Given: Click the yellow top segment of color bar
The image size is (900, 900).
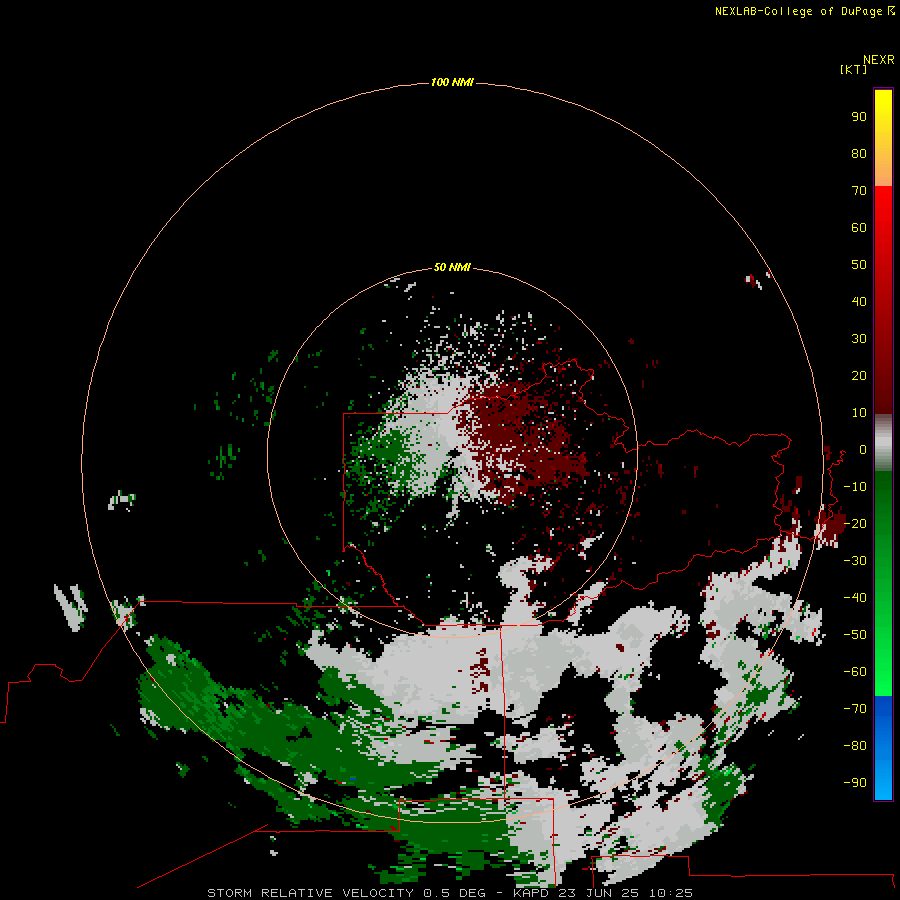Looking at the screenshot, I should tap(883, 138).
